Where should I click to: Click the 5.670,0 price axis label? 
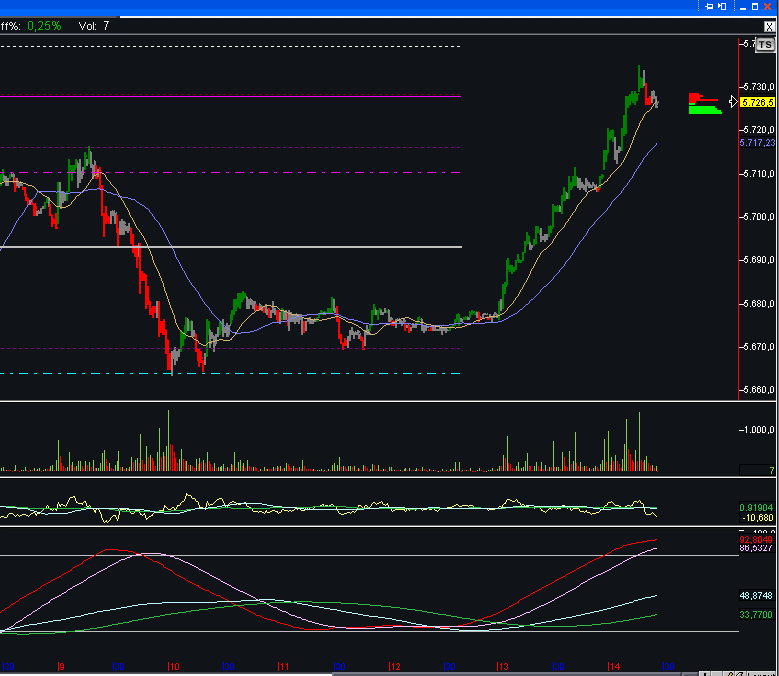point(759,347)
